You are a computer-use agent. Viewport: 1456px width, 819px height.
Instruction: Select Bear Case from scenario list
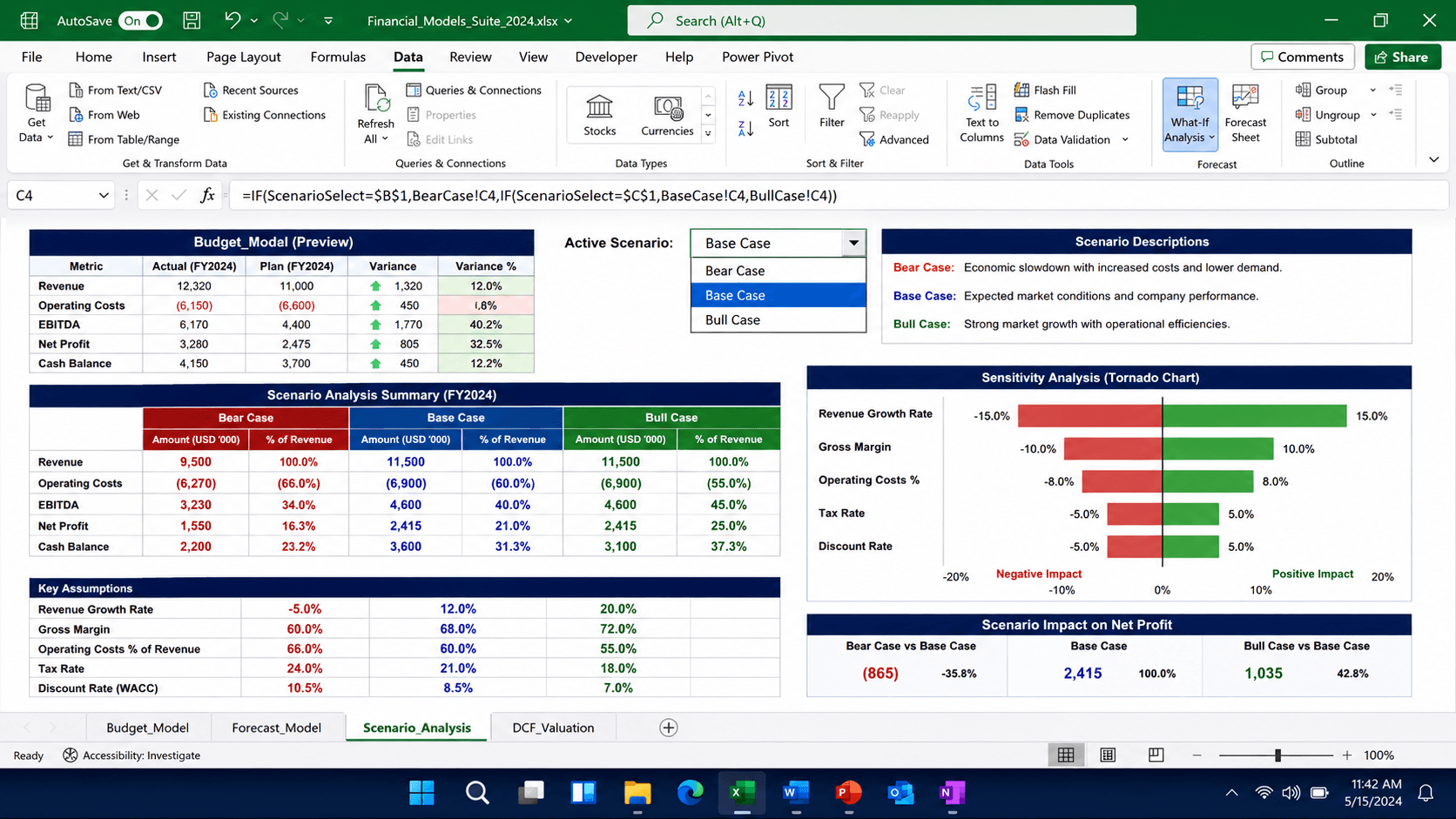779,271
